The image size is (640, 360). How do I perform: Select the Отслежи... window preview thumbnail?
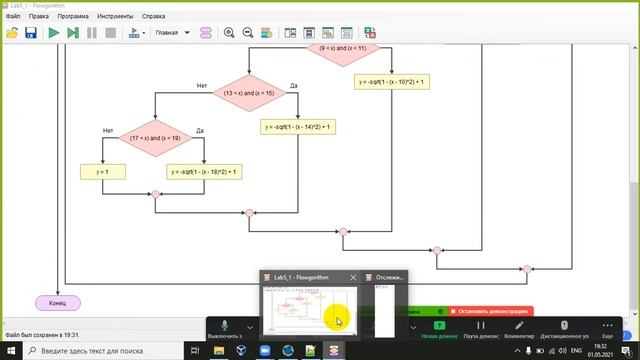[x=385, y=311]
